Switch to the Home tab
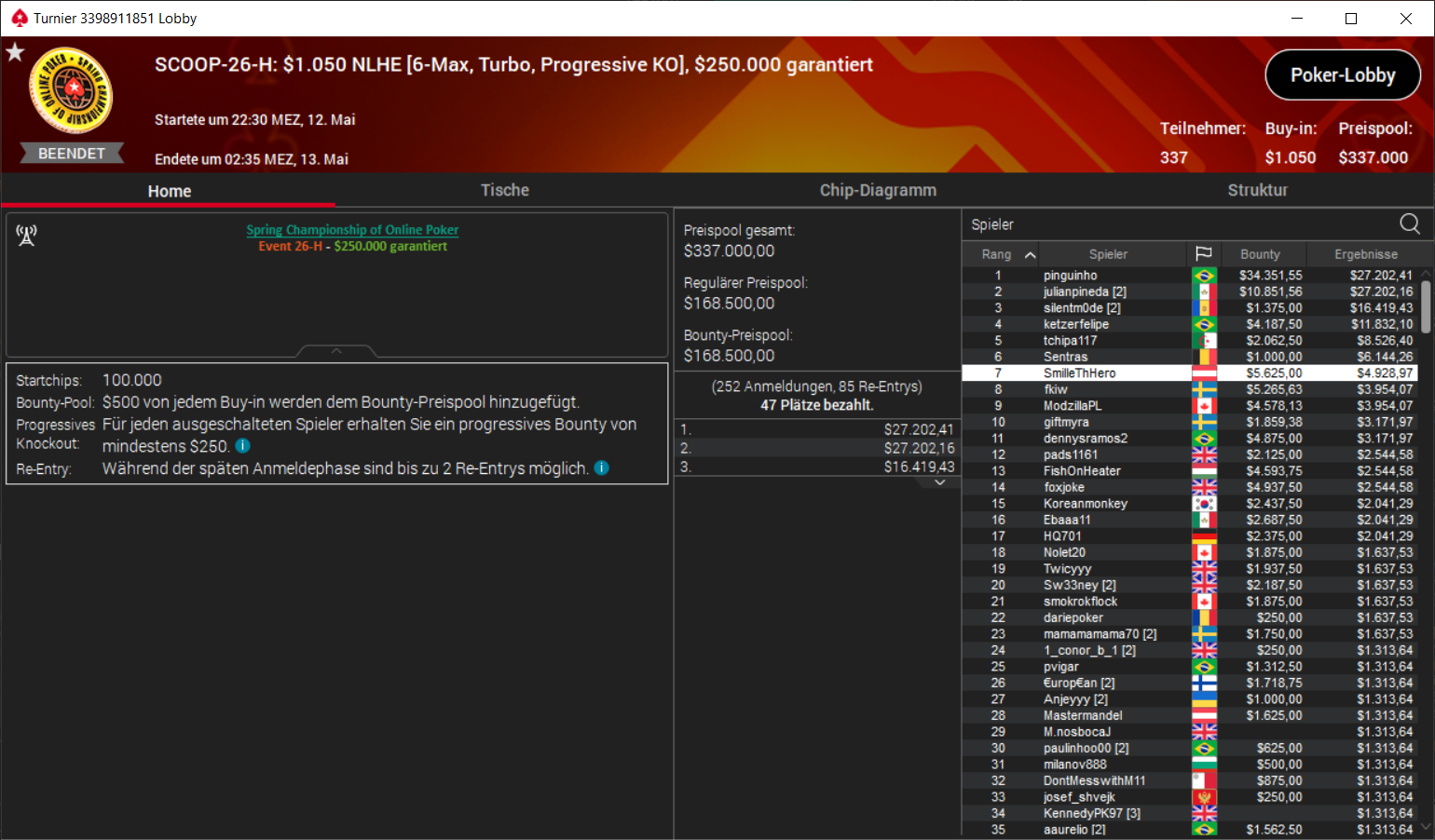 click(169, 191)
